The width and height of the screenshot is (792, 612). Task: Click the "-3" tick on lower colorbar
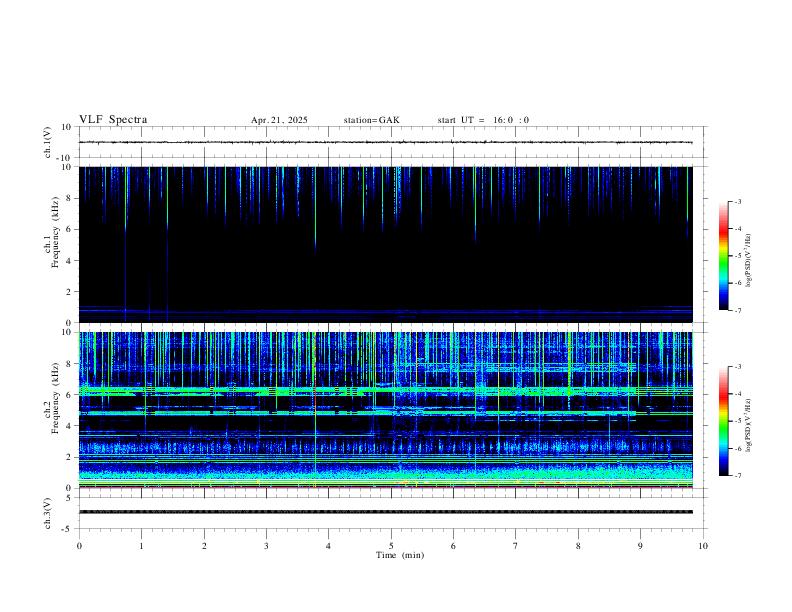[x=737, y=367]
